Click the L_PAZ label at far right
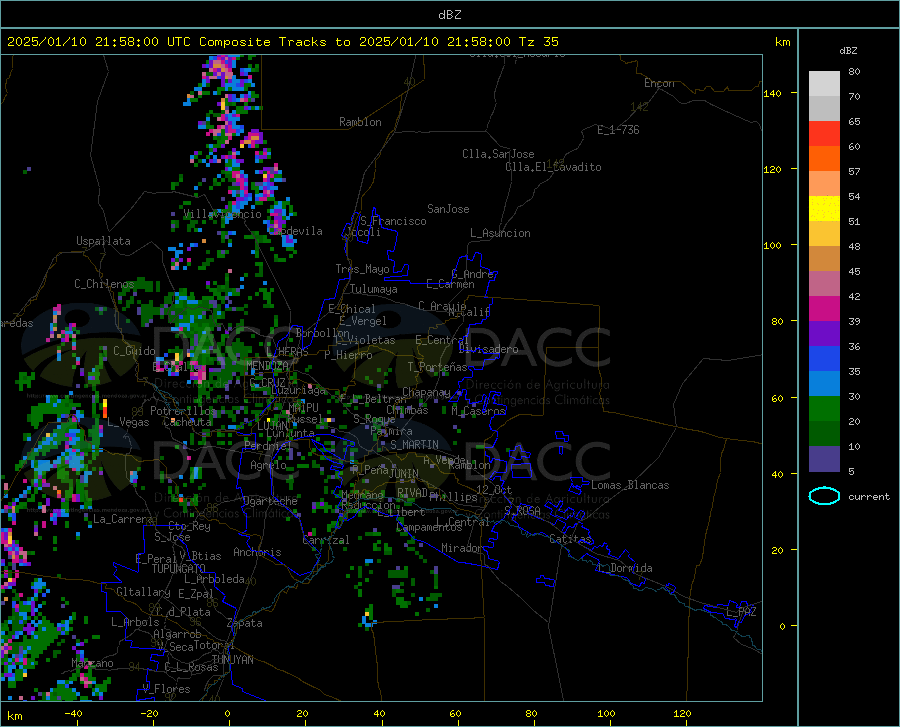The image size is (900, 727). (x=741, y=612)
